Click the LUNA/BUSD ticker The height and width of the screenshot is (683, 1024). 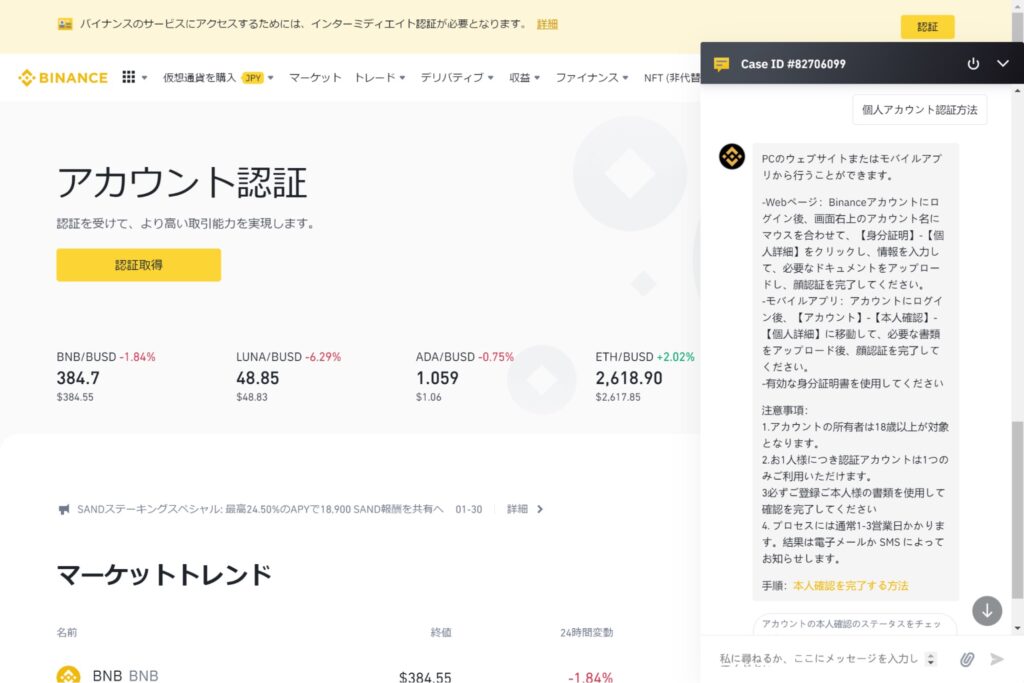(288, 377)
